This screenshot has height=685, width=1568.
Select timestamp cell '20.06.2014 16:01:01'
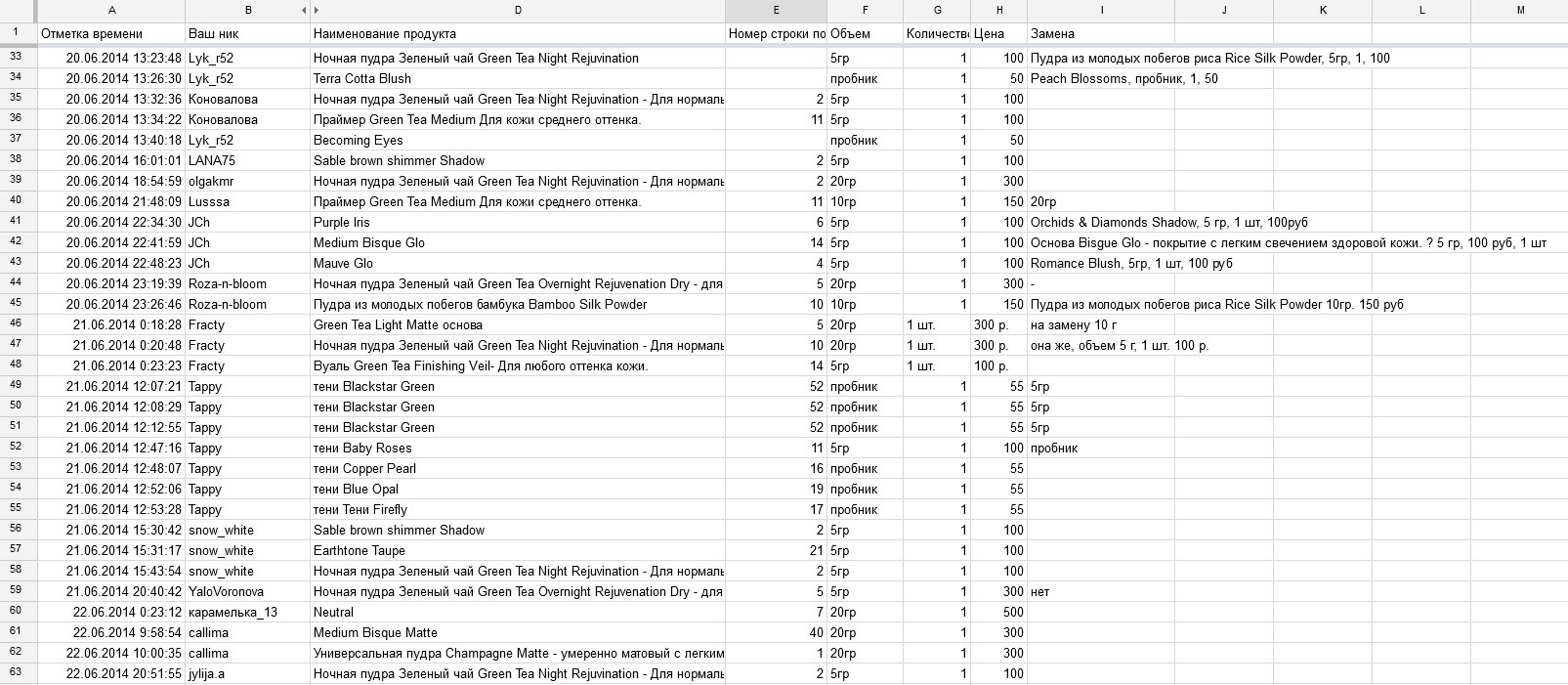point(111,160)
